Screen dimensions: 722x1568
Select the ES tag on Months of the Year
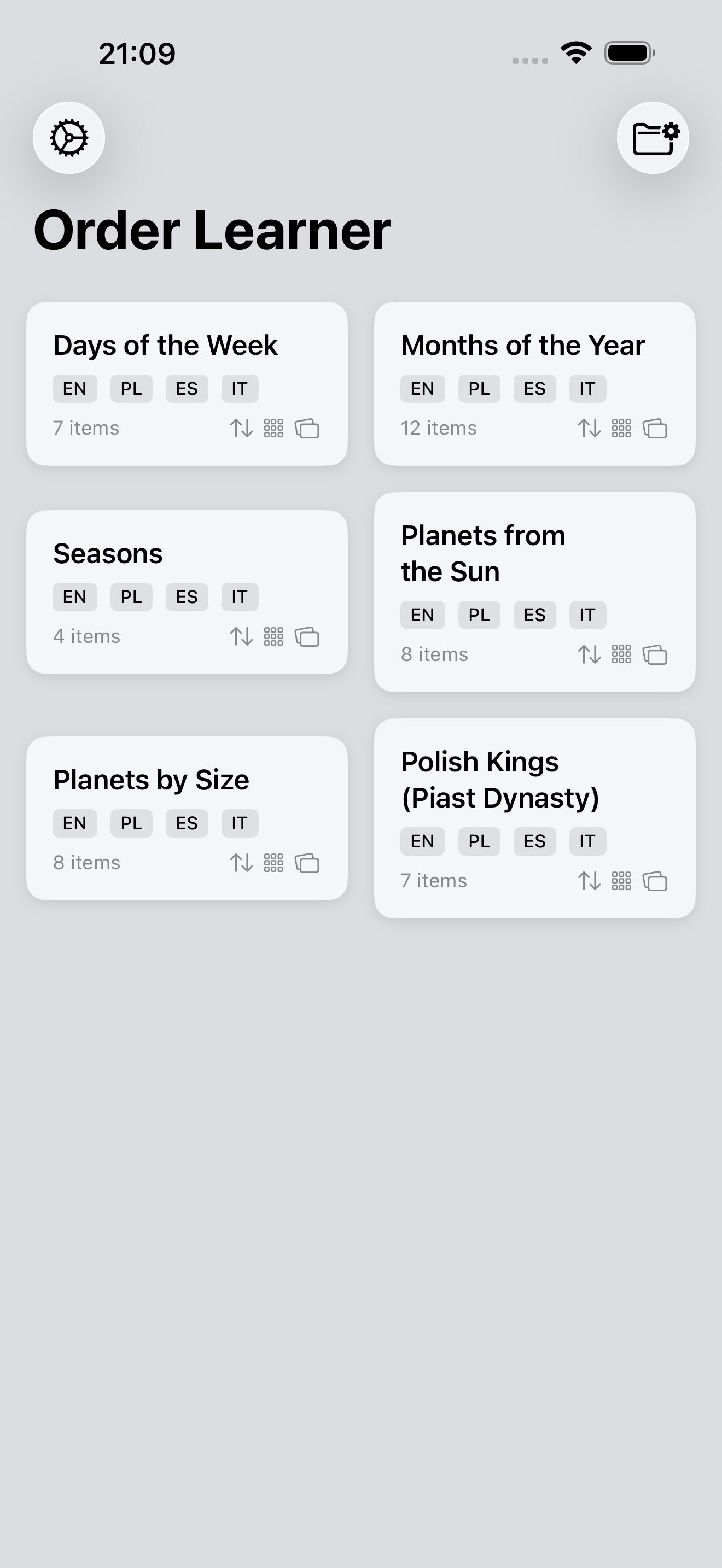(534, 388)
